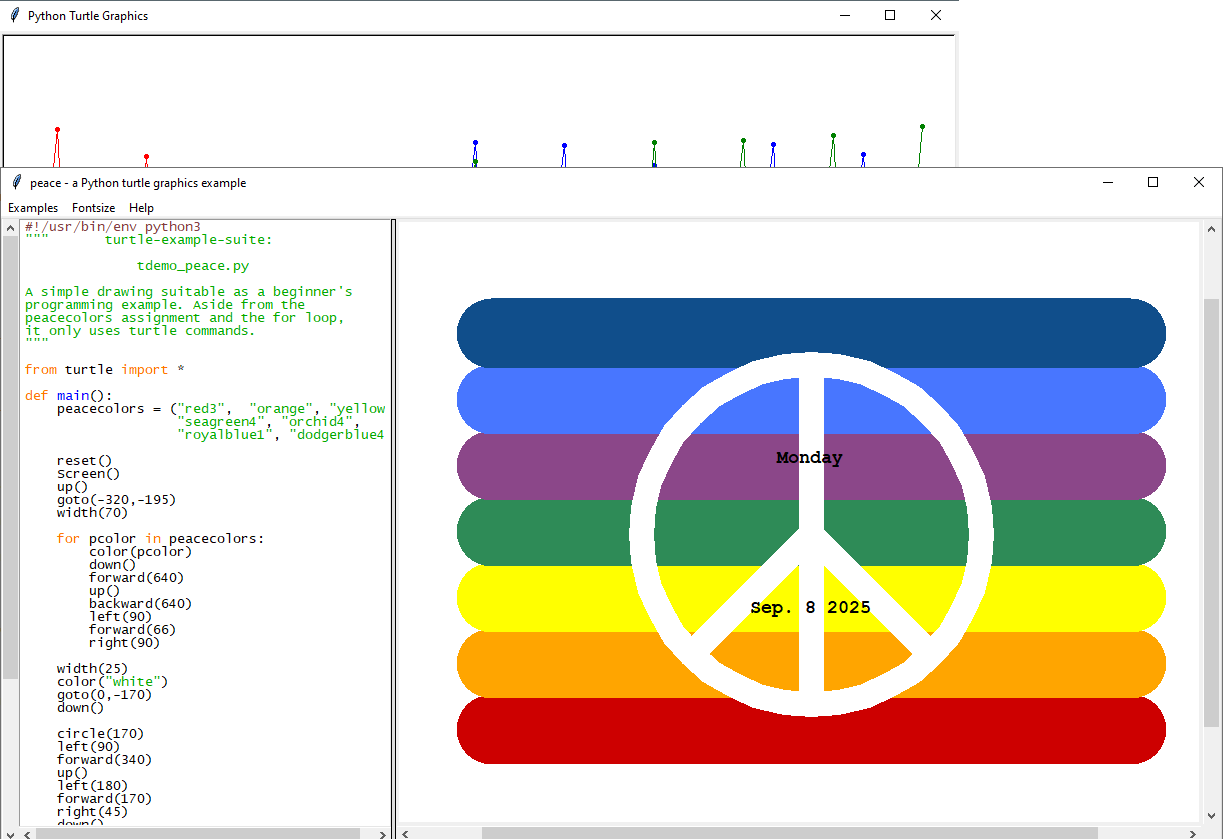This screenshot has width=1223, height=839.
Task: Click the Python Turtle Graphics feather icon
Action: pyautogui.click(x=15, y=16)
